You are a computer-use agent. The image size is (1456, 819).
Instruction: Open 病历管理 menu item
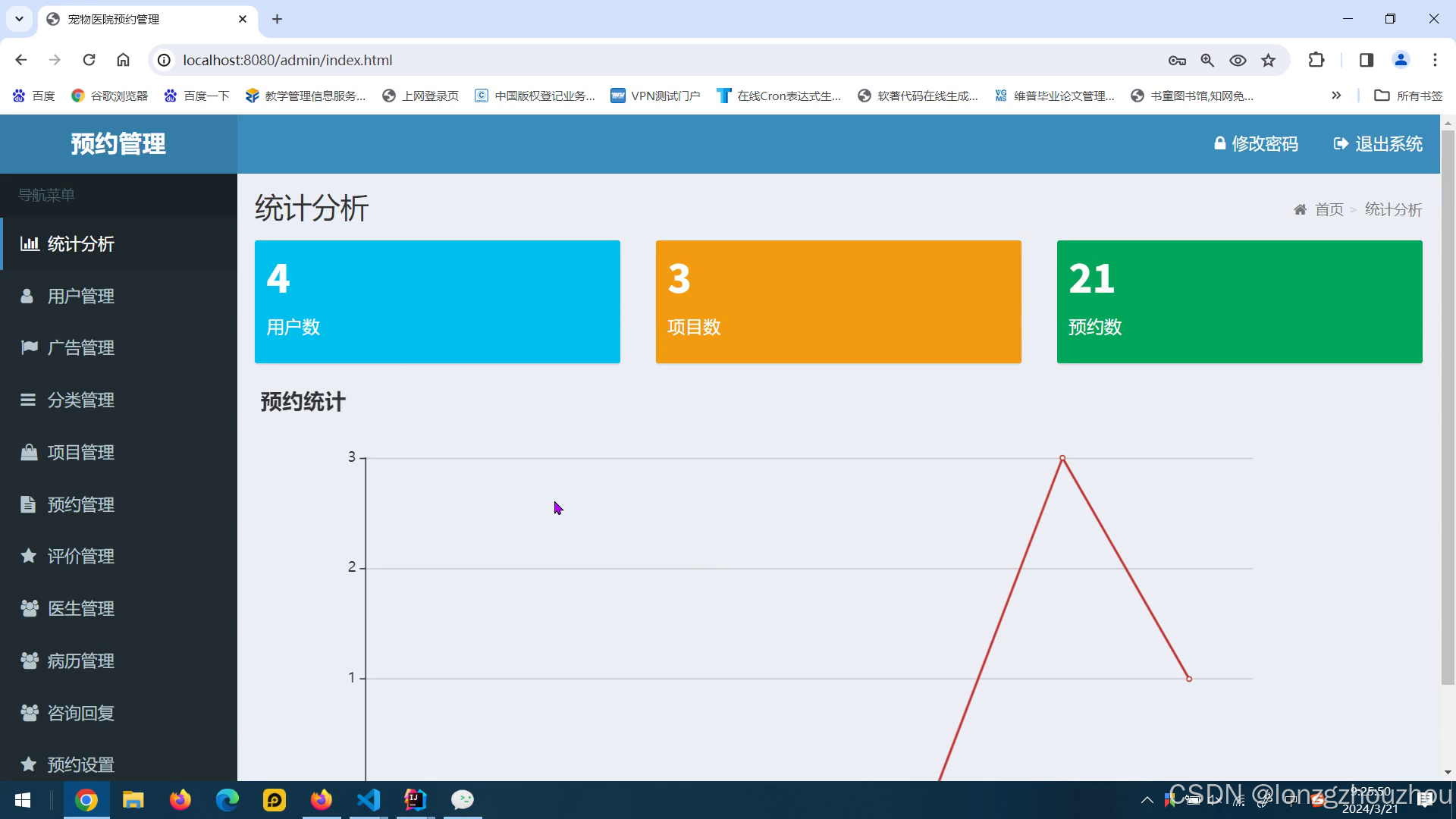coord(80,661)
